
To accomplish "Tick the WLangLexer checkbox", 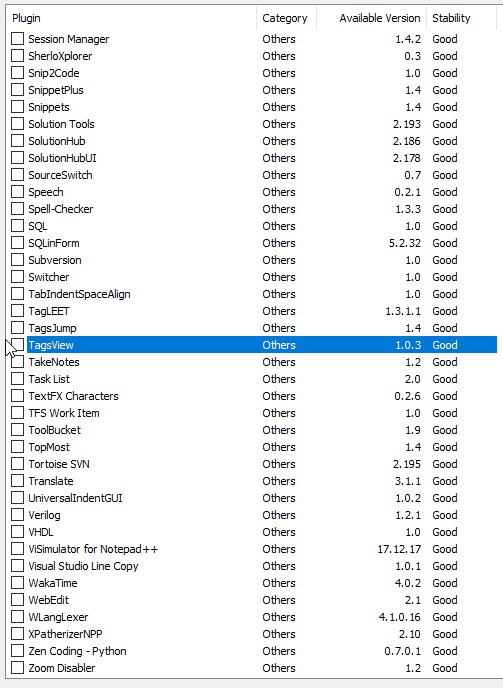I will pyautogui.click(x=18, y=617).
